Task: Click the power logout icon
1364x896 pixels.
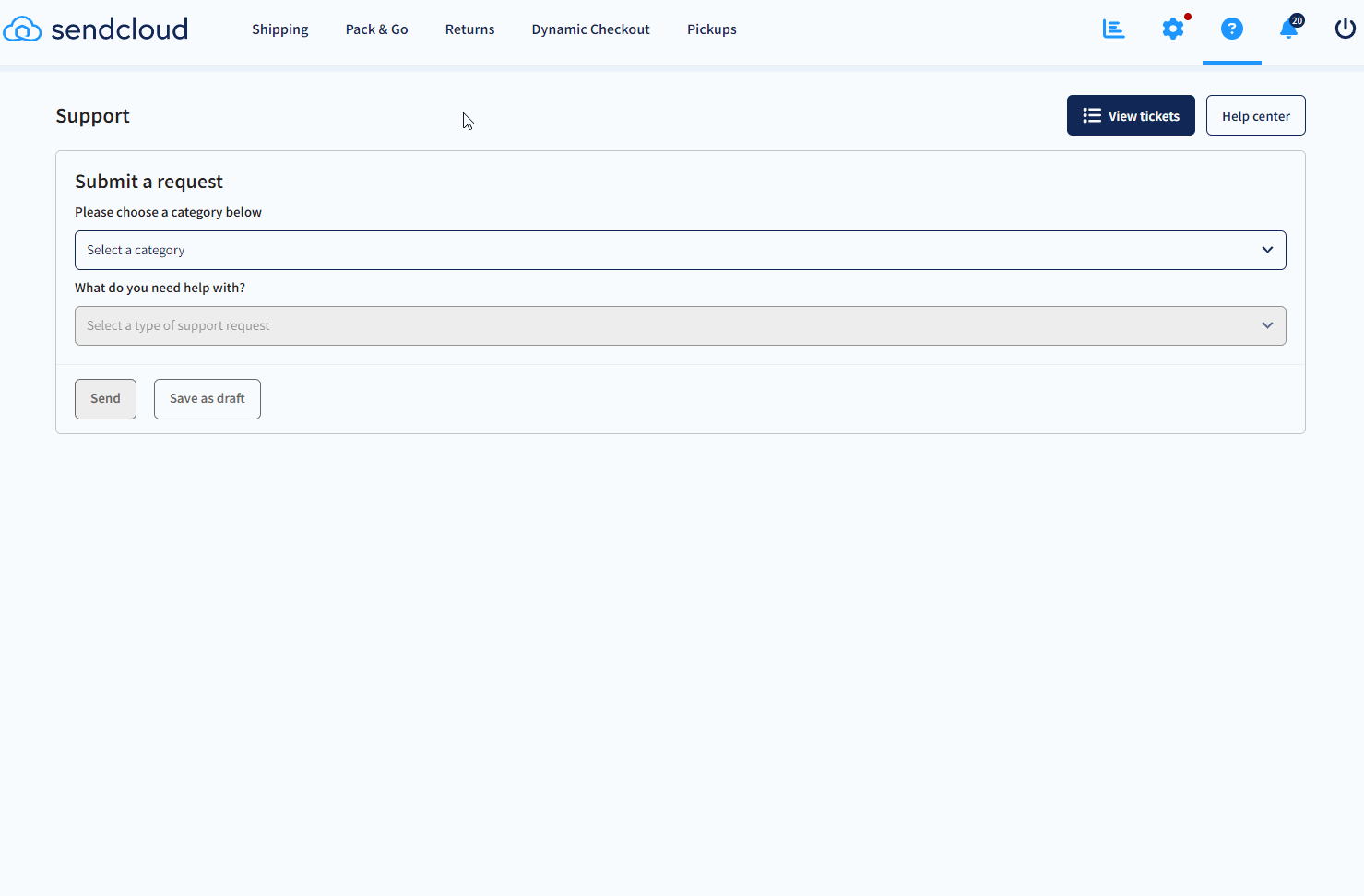Action: (x=1346, y=29)
